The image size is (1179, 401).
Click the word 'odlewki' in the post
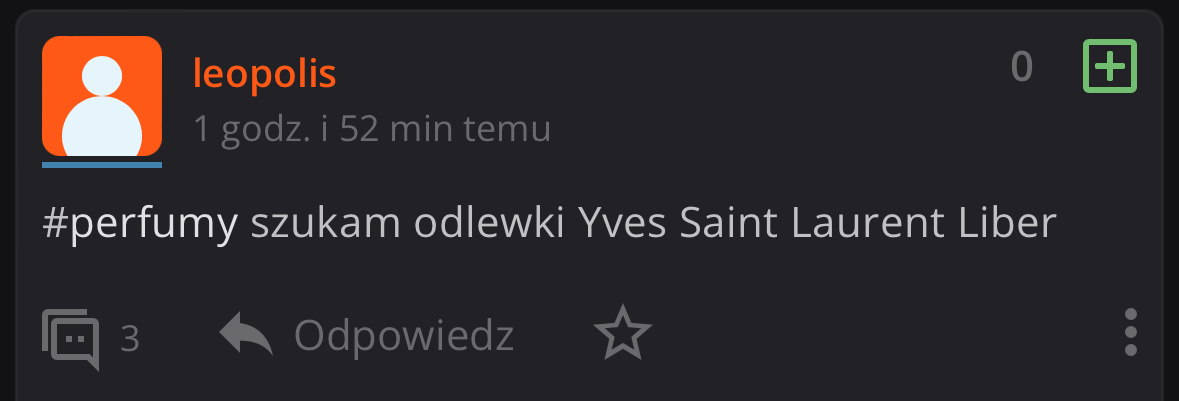click(489, 222)
